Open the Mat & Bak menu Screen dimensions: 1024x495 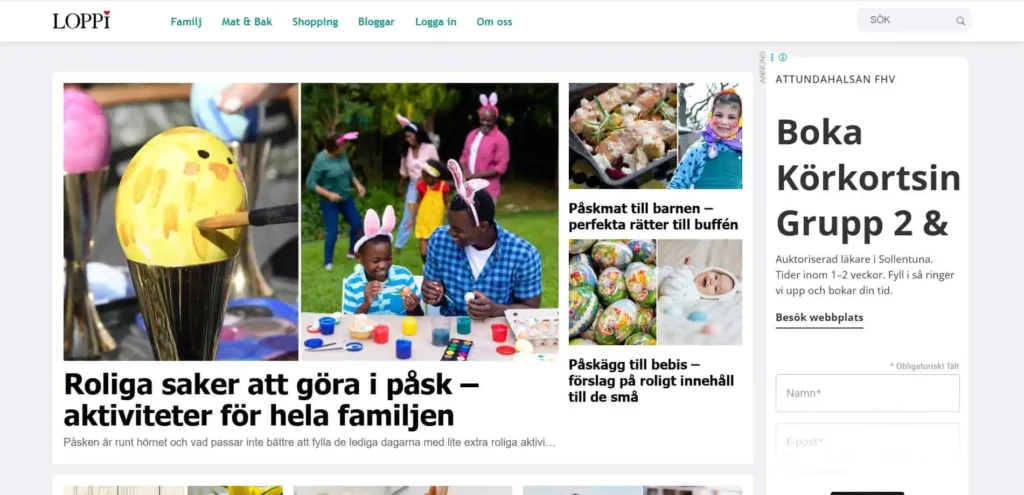coord(247,22)
